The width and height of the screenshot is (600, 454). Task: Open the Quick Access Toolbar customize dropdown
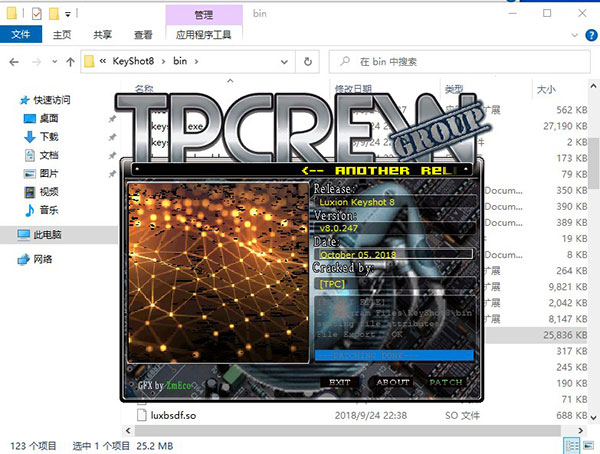coord(68,15)
